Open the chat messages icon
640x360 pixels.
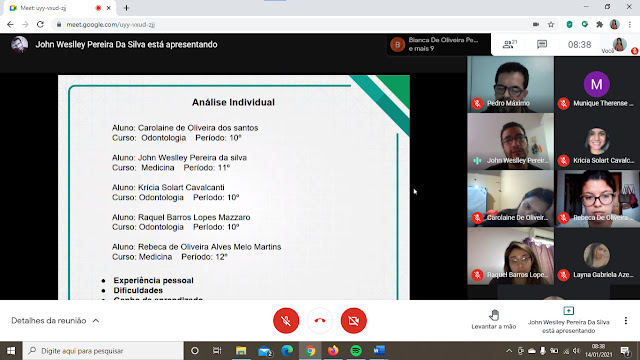point(542,44)
